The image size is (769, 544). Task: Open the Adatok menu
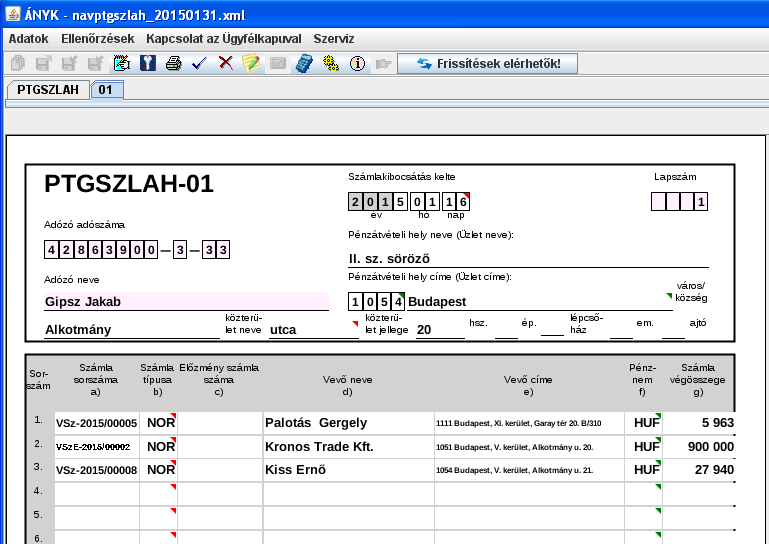click(28, 39)
